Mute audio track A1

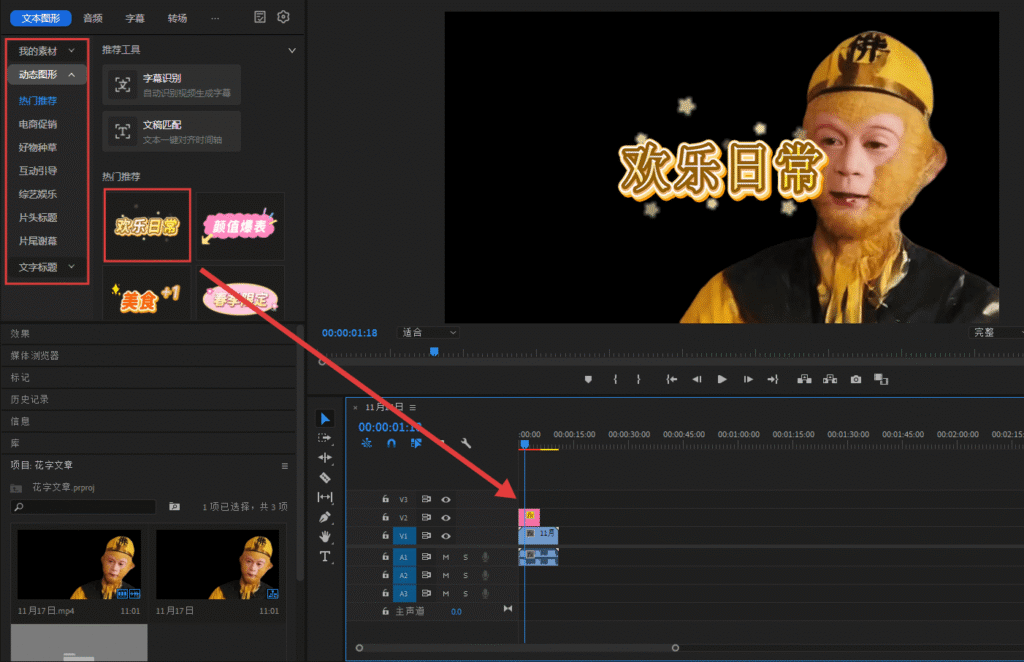[x=445, y=556]
